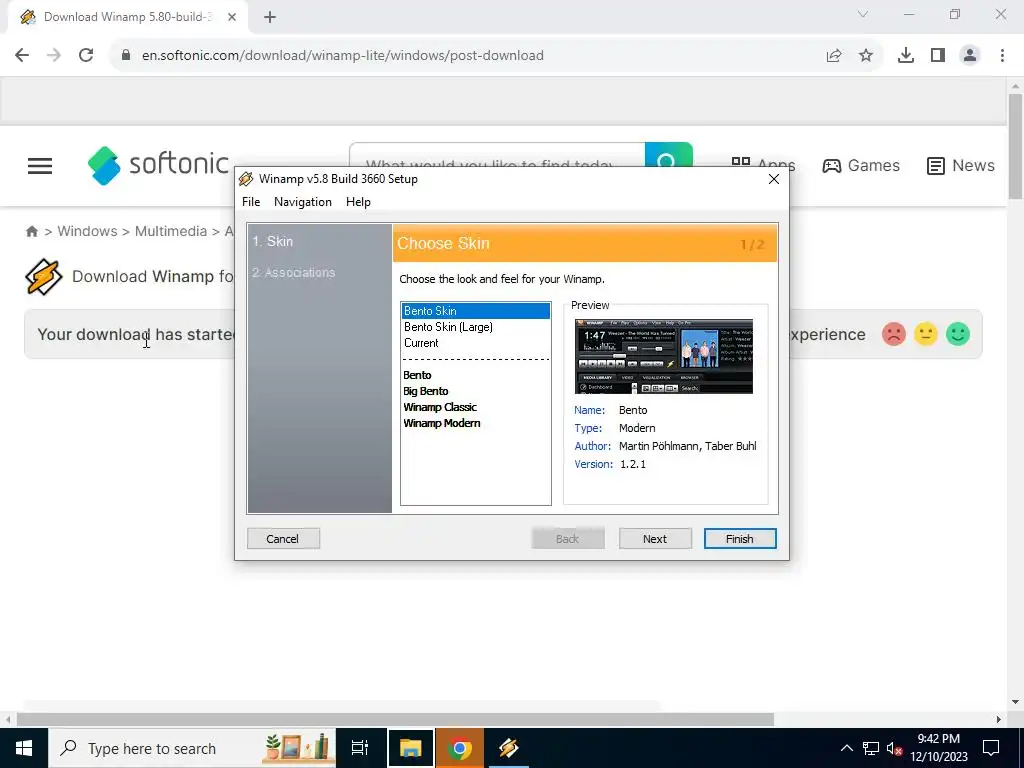This screenshot has height=768, width=1024.
Task: Select the Associations step in the setup sidebar
Action: click(293, 272)
